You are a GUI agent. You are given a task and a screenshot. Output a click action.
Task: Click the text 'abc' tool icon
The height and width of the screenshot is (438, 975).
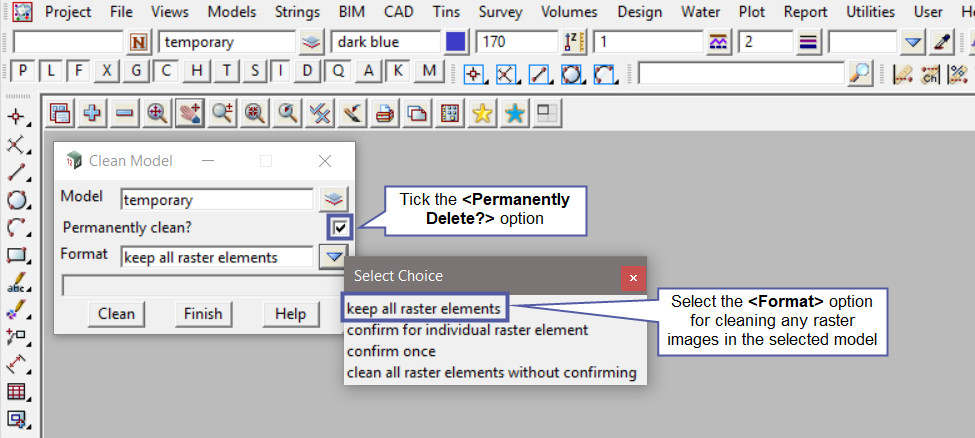[16, 283]
